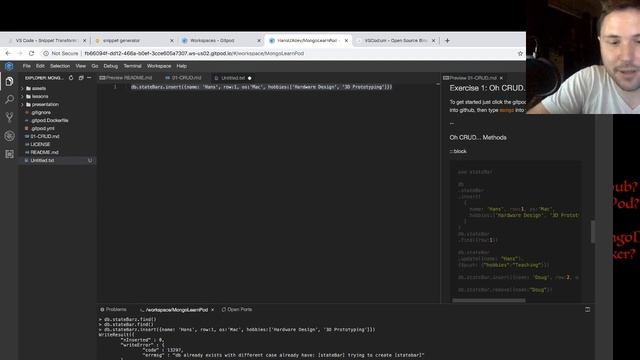Open the Go menu

tap(95, 66)
